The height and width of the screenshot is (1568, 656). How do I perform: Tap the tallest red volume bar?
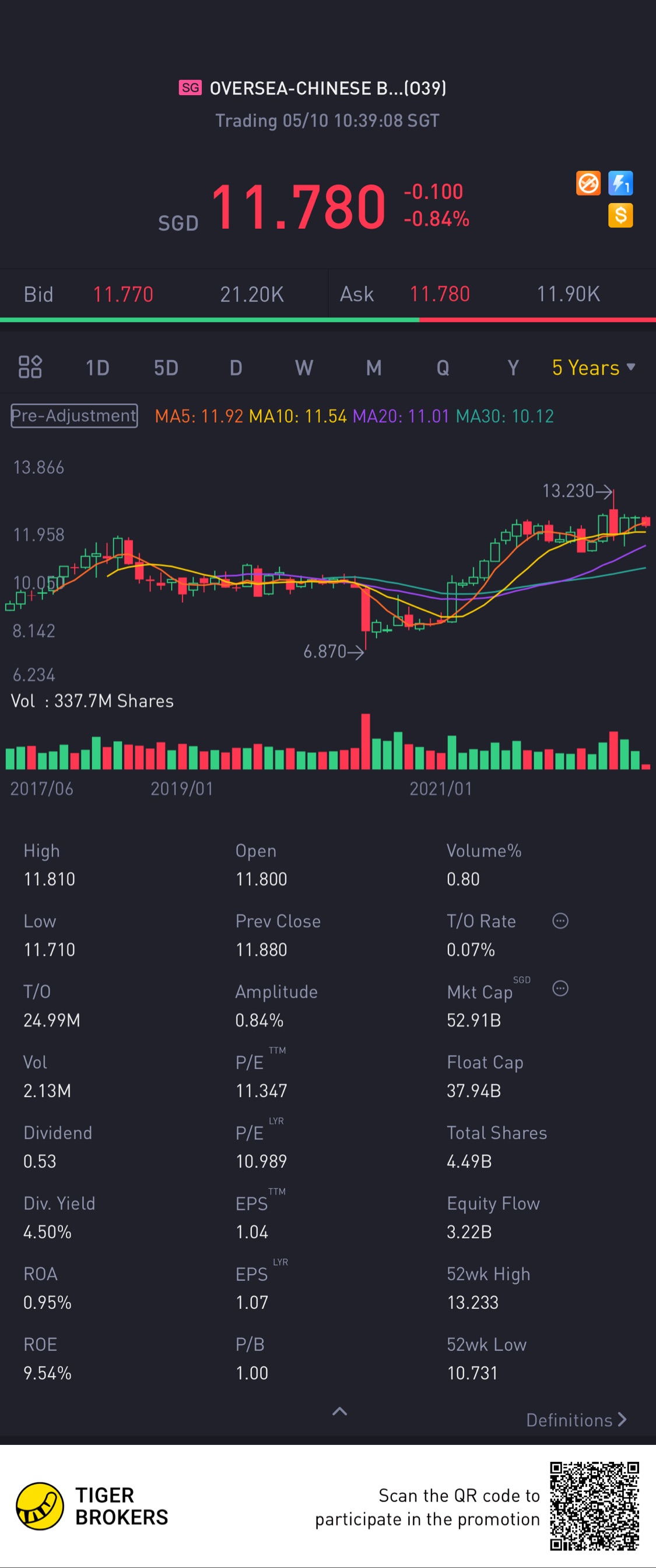366,741
